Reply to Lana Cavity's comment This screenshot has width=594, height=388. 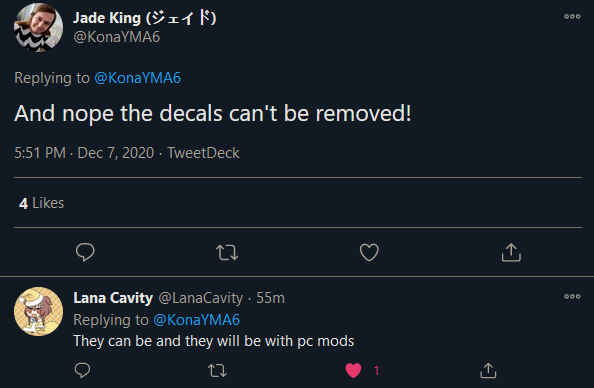(x=82, y=370)
